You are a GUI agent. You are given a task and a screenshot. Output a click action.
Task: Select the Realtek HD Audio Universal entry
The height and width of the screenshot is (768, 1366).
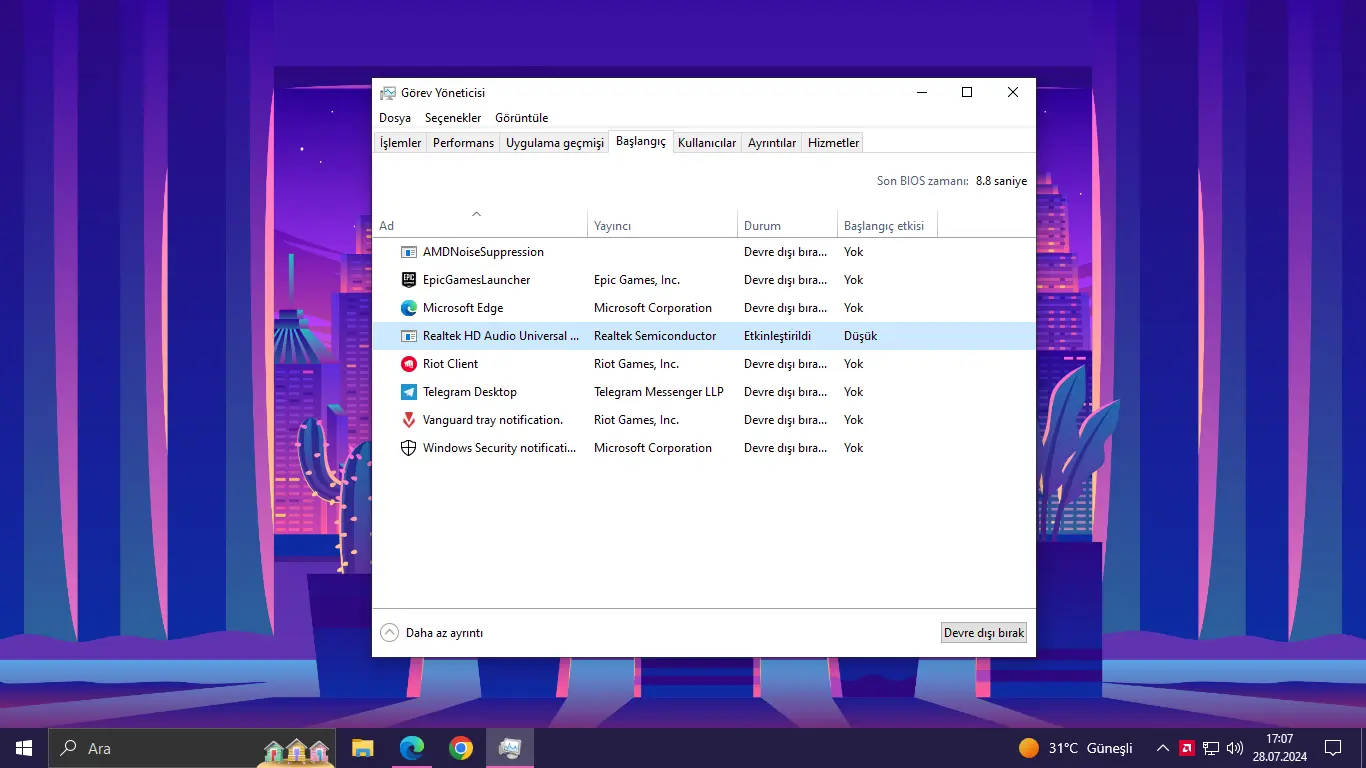coord(501,336)
